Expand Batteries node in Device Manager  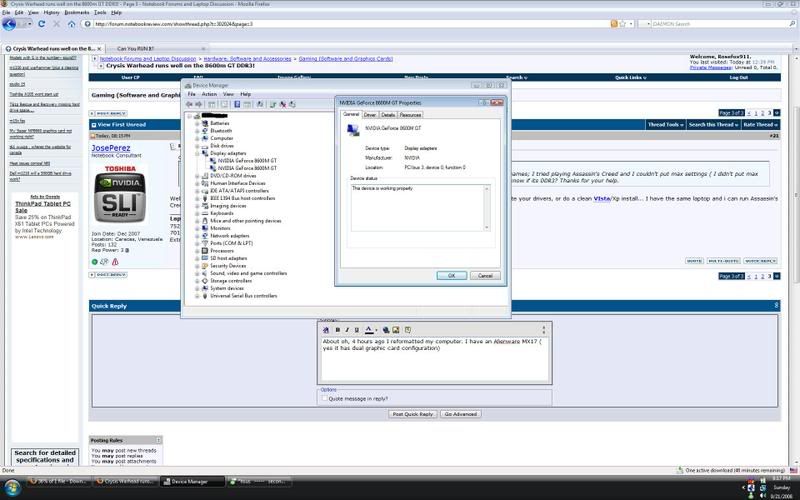(197, 123)
